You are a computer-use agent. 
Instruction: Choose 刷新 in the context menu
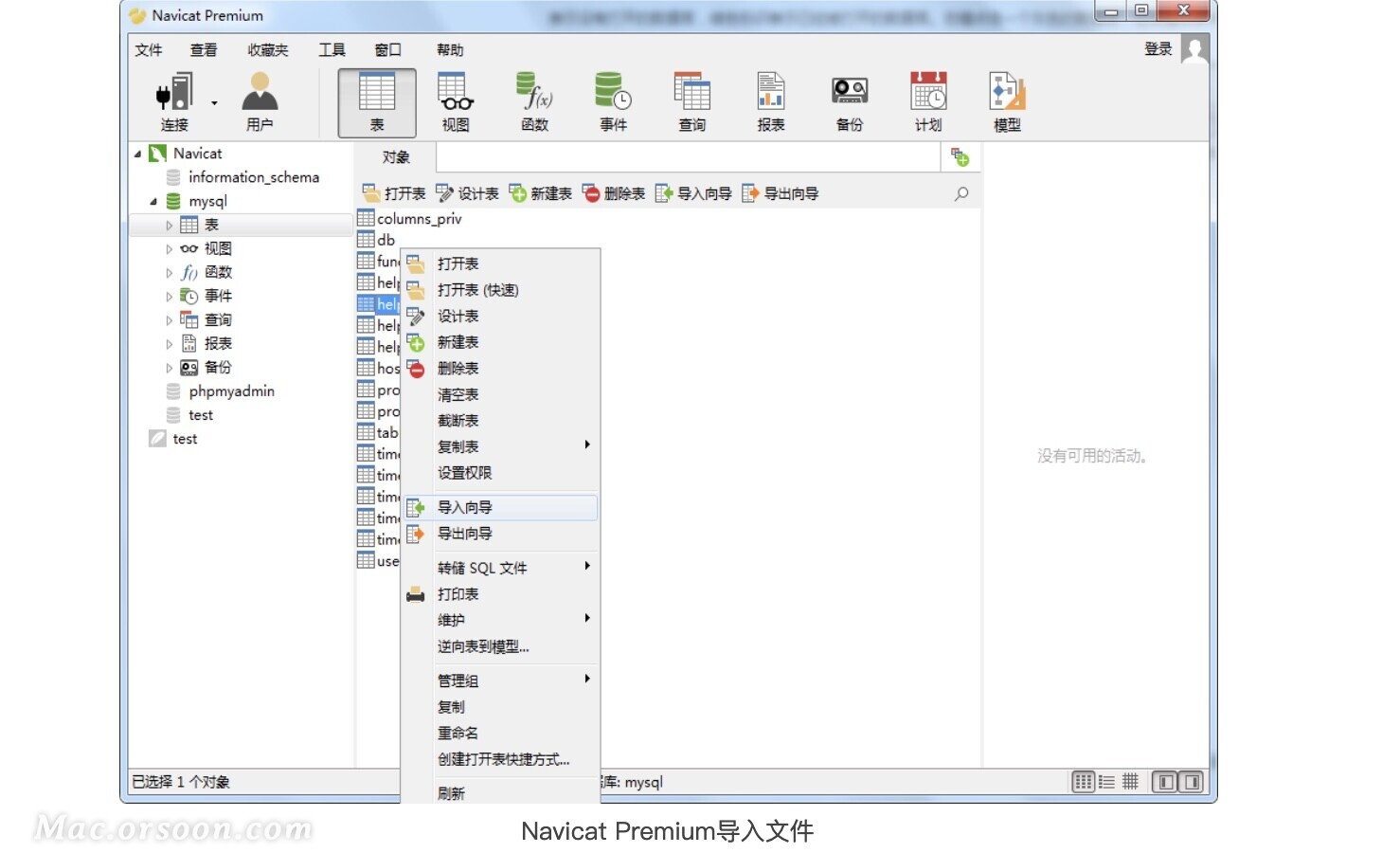tap(501, 793)
